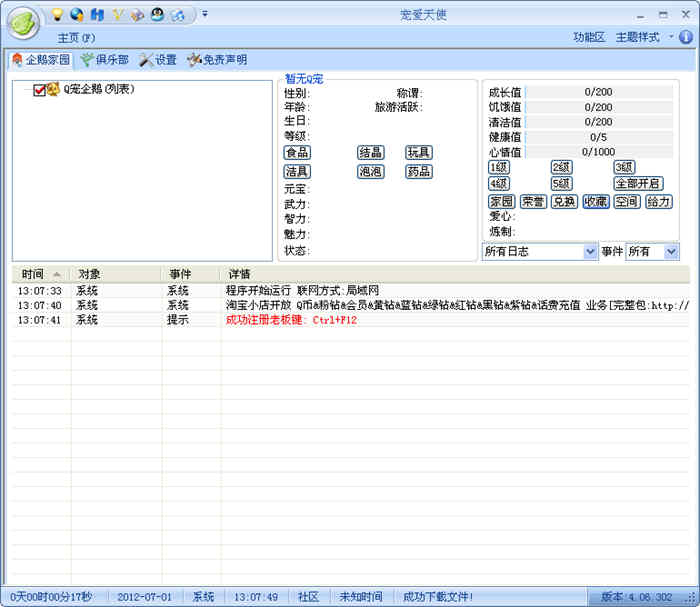
Task: Open the quick-access toolbar customize arrow
Action: click(204, 14)
